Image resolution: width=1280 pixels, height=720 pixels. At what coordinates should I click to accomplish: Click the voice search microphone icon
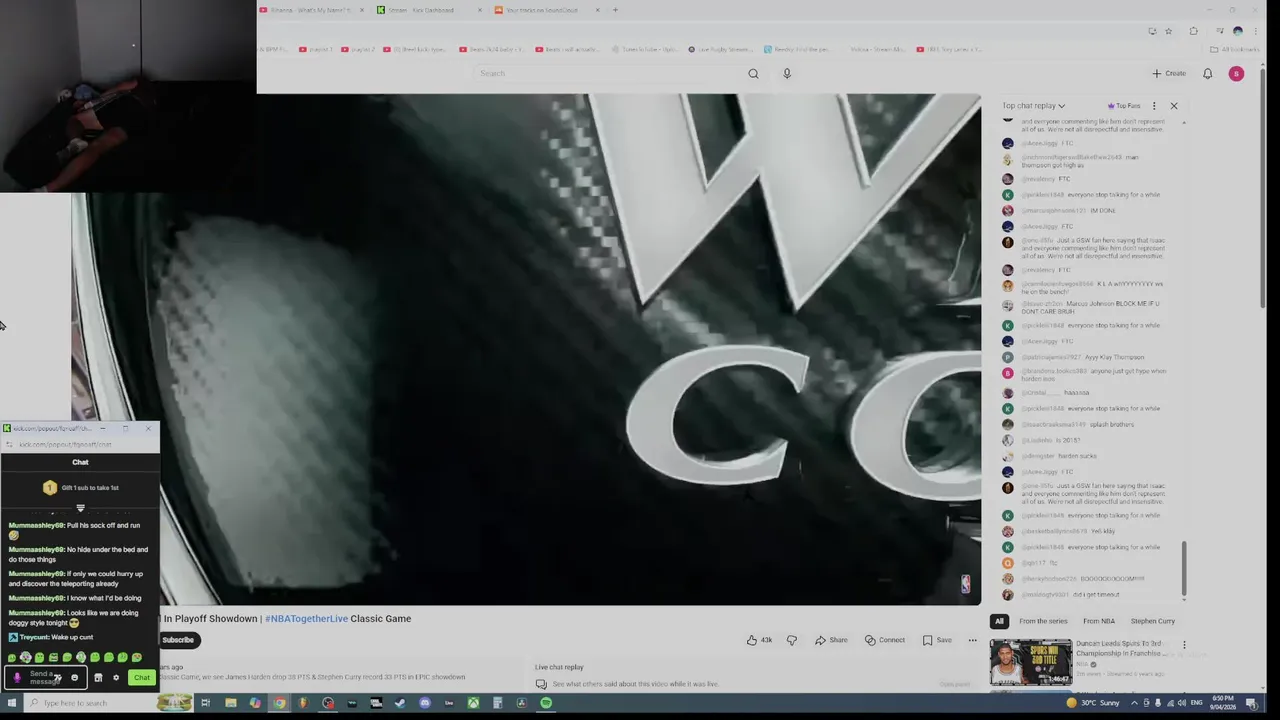point(787,73)
